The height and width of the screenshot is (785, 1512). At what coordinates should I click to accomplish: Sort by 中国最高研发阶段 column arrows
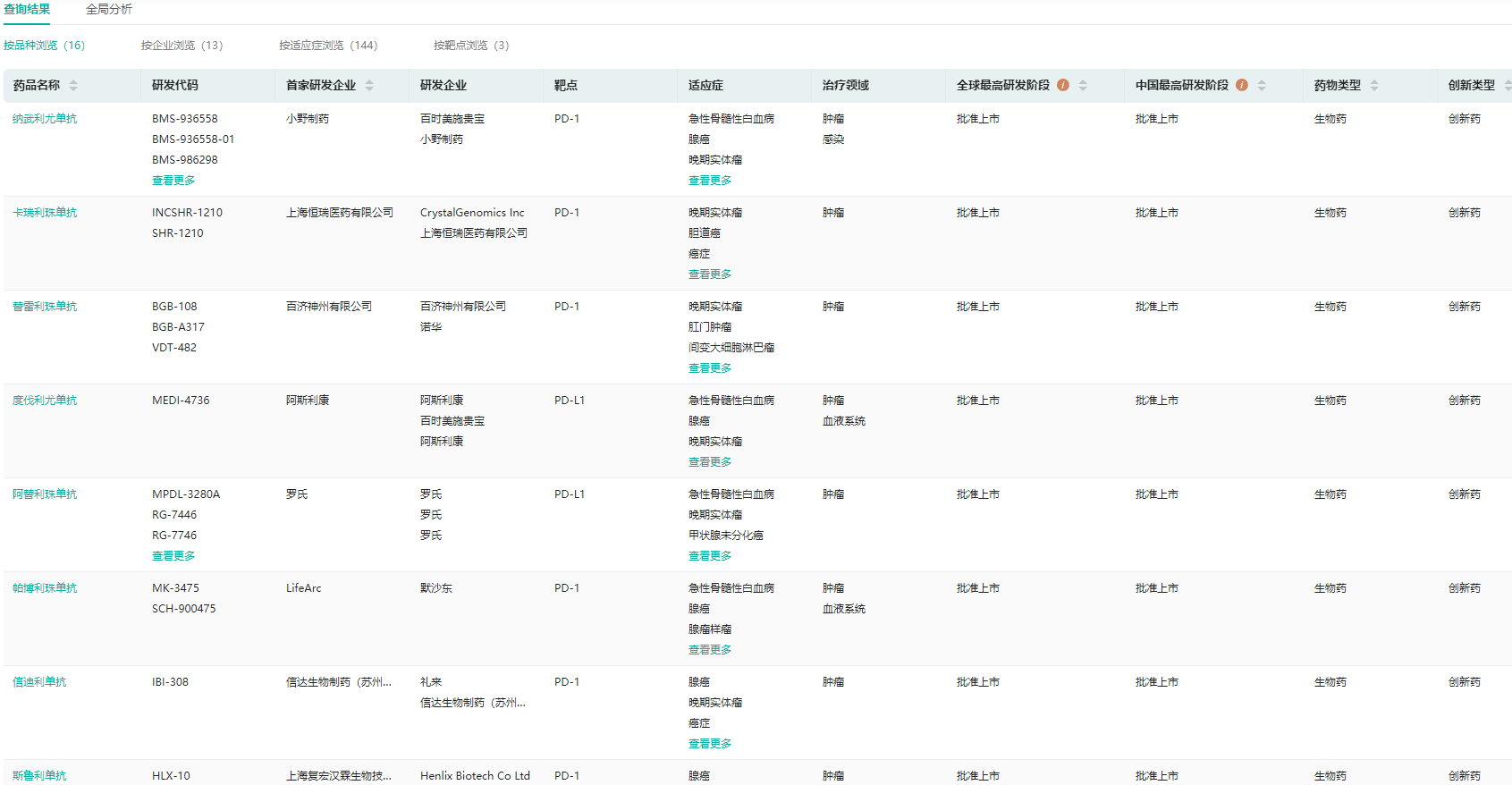(x=1262, y=86)
